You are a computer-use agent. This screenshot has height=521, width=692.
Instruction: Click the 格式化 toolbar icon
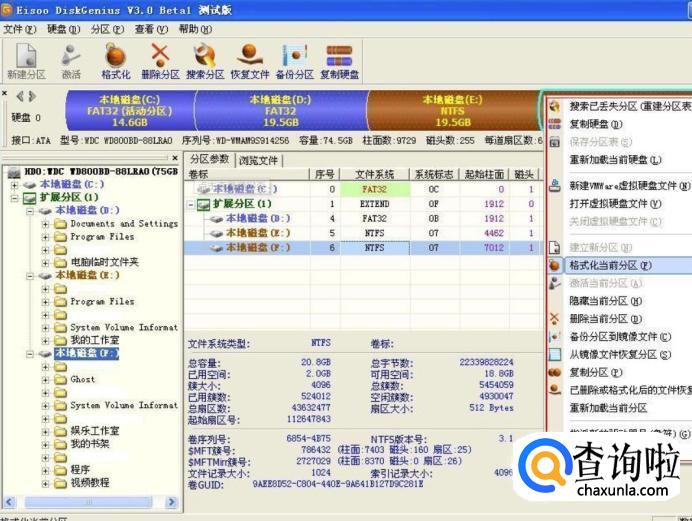click(116, 61)
